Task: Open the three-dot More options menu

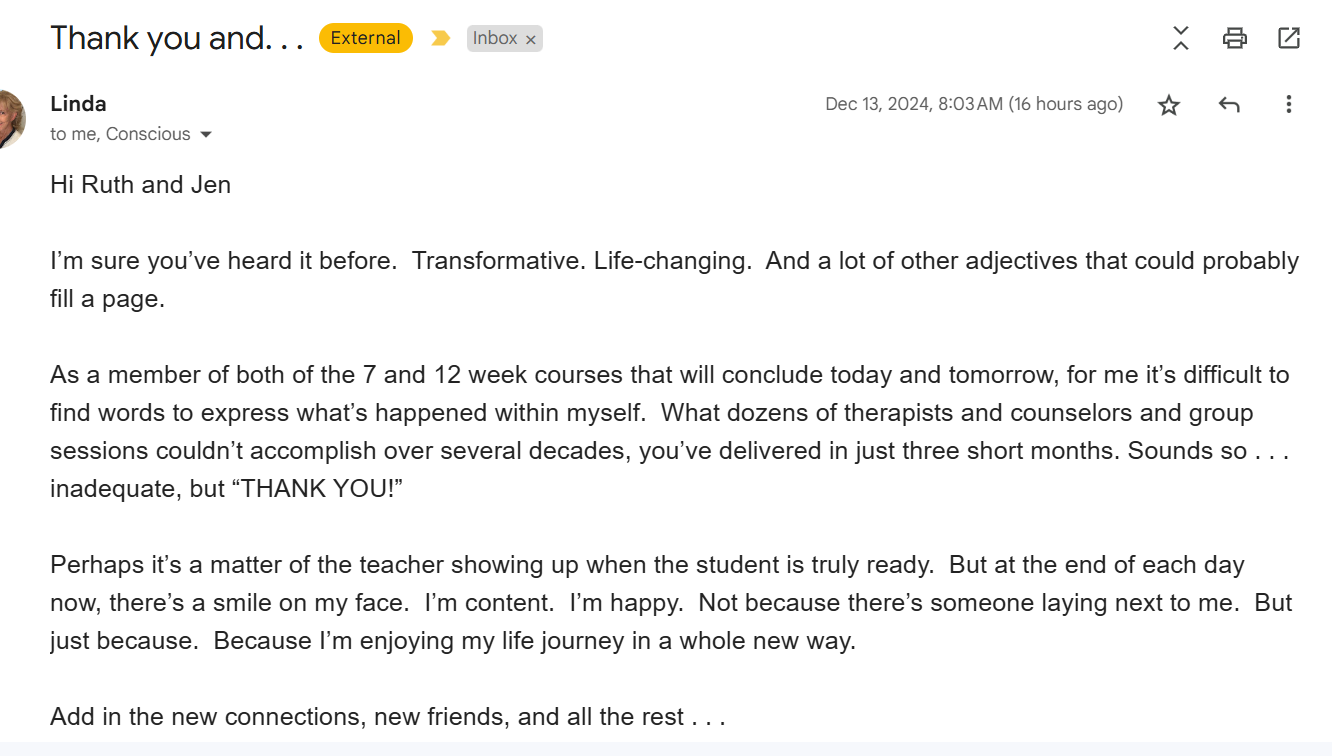Action: point(1289,104)
